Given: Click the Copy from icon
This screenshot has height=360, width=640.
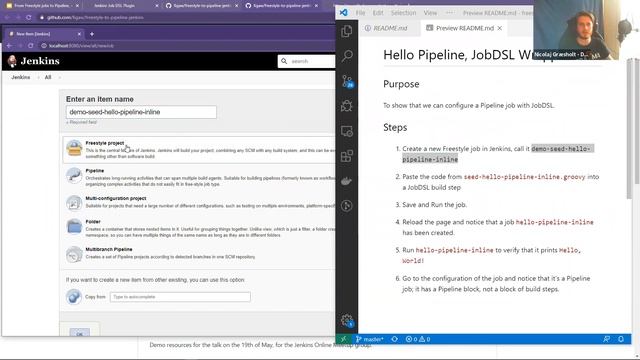Looking at the screenshot, I should coord(74,297).
